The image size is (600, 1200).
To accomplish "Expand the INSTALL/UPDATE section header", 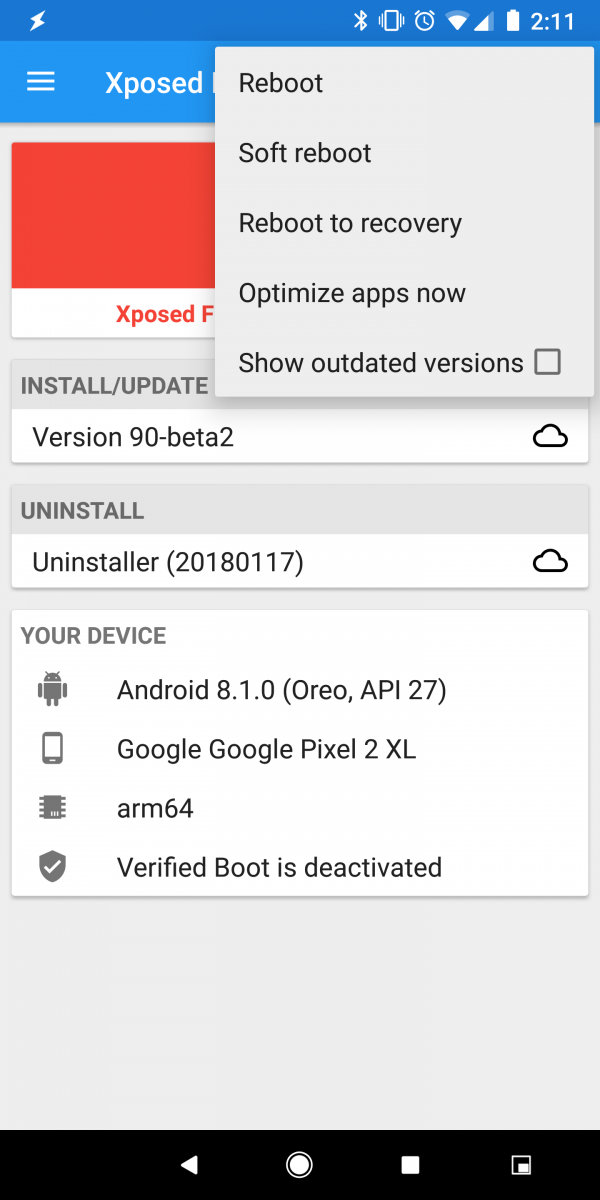I will point(113,385).
